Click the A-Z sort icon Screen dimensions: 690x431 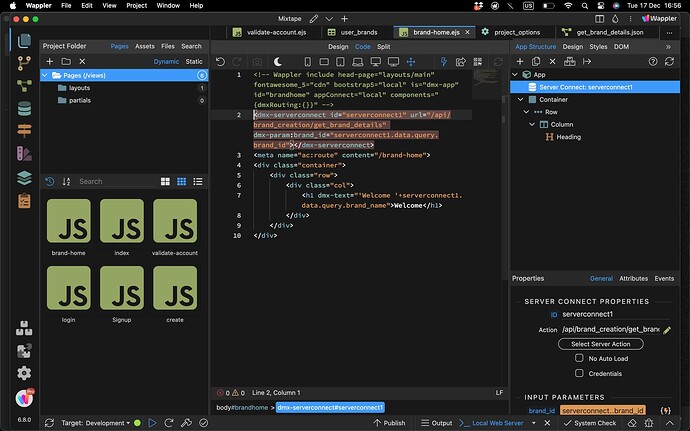coord(66,181)
